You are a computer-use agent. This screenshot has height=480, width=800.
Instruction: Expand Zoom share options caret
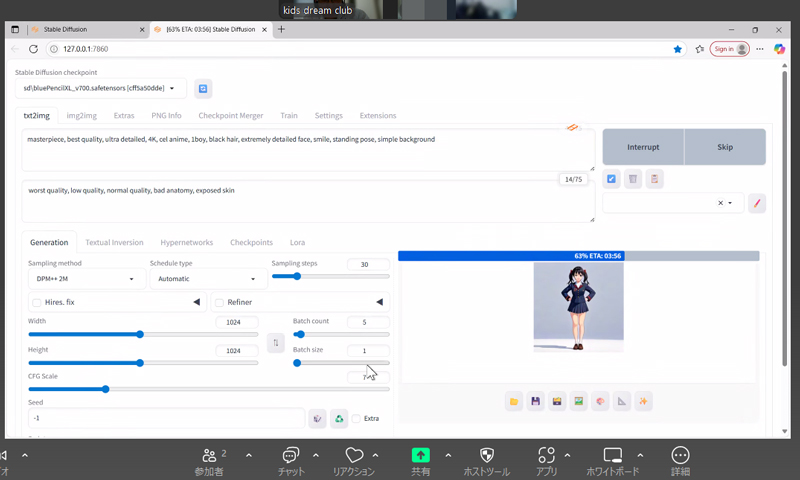tap(448, 455)
